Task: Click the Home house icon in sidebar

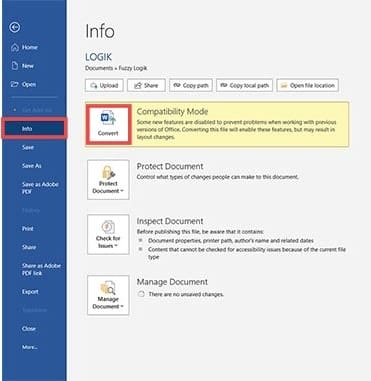Action: [x=15, y=47]
